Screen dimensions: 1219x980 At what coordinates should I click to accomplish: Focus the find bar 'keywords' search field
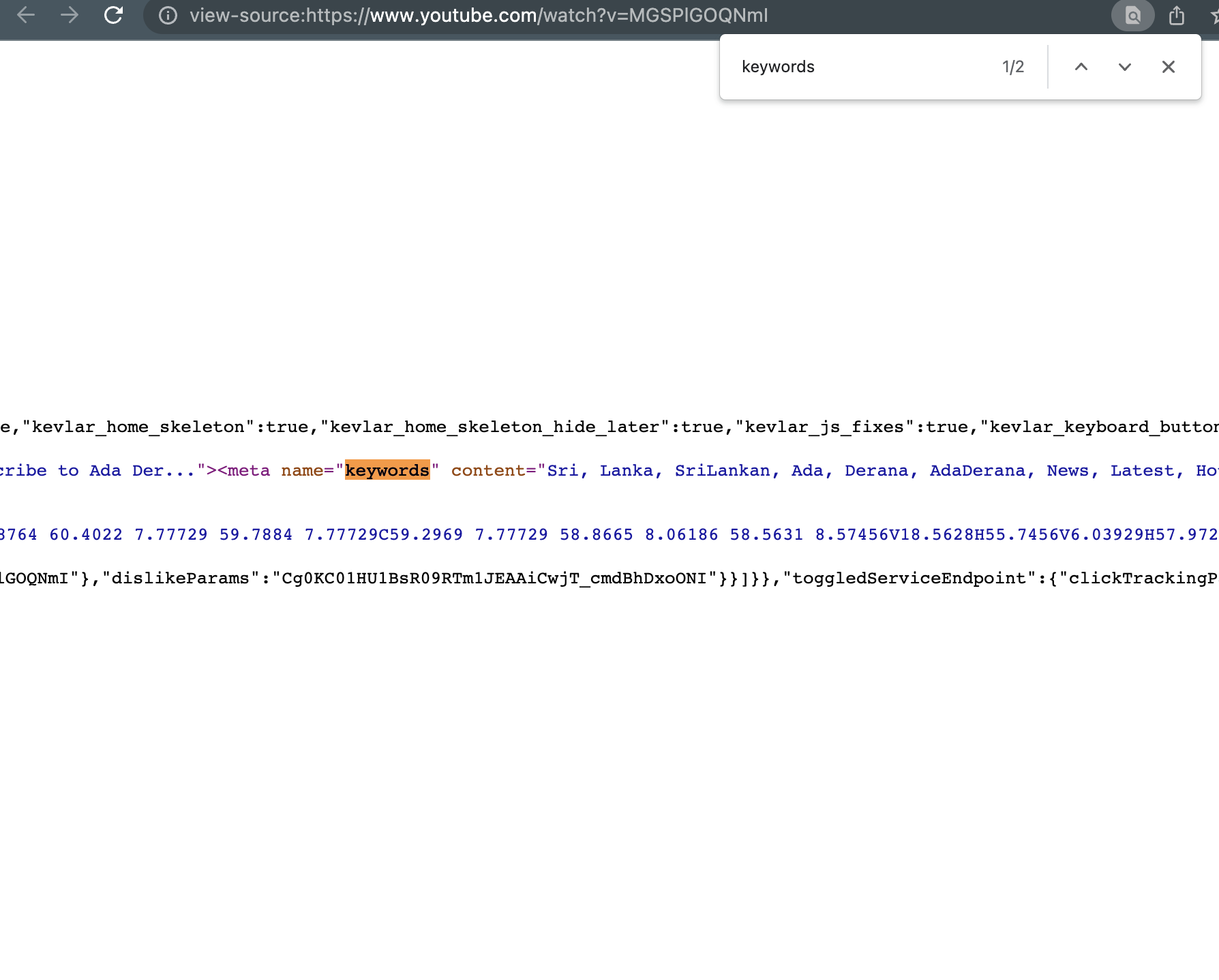click(x=859, y=67)
